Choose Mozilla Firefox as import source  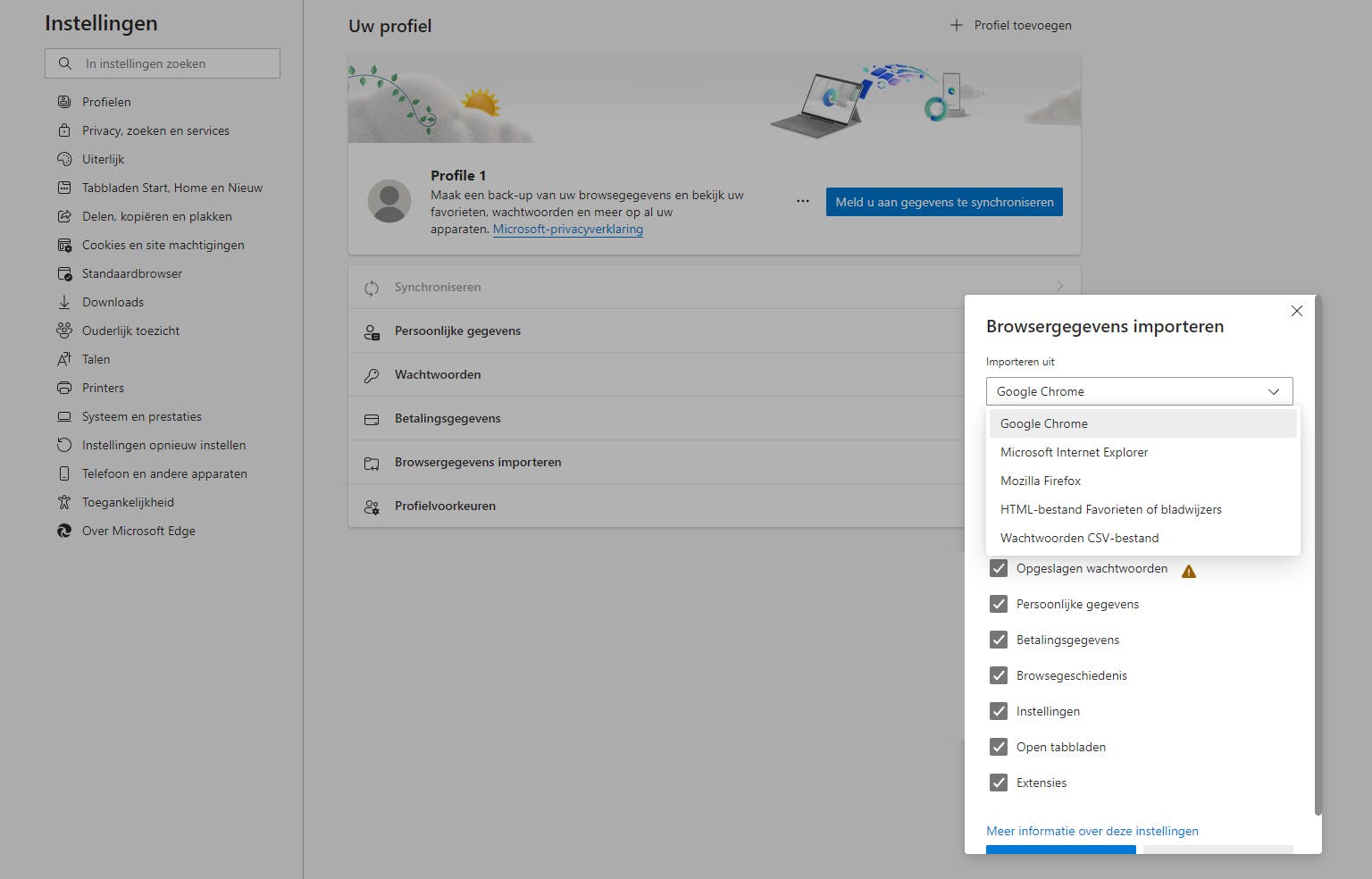pyautogui.click(x=1142, y=481)
